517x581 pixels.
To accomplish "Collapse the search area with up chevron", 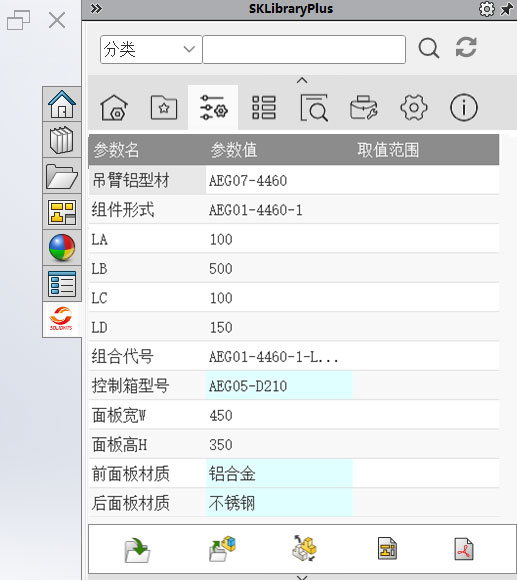I will (302, 80).
